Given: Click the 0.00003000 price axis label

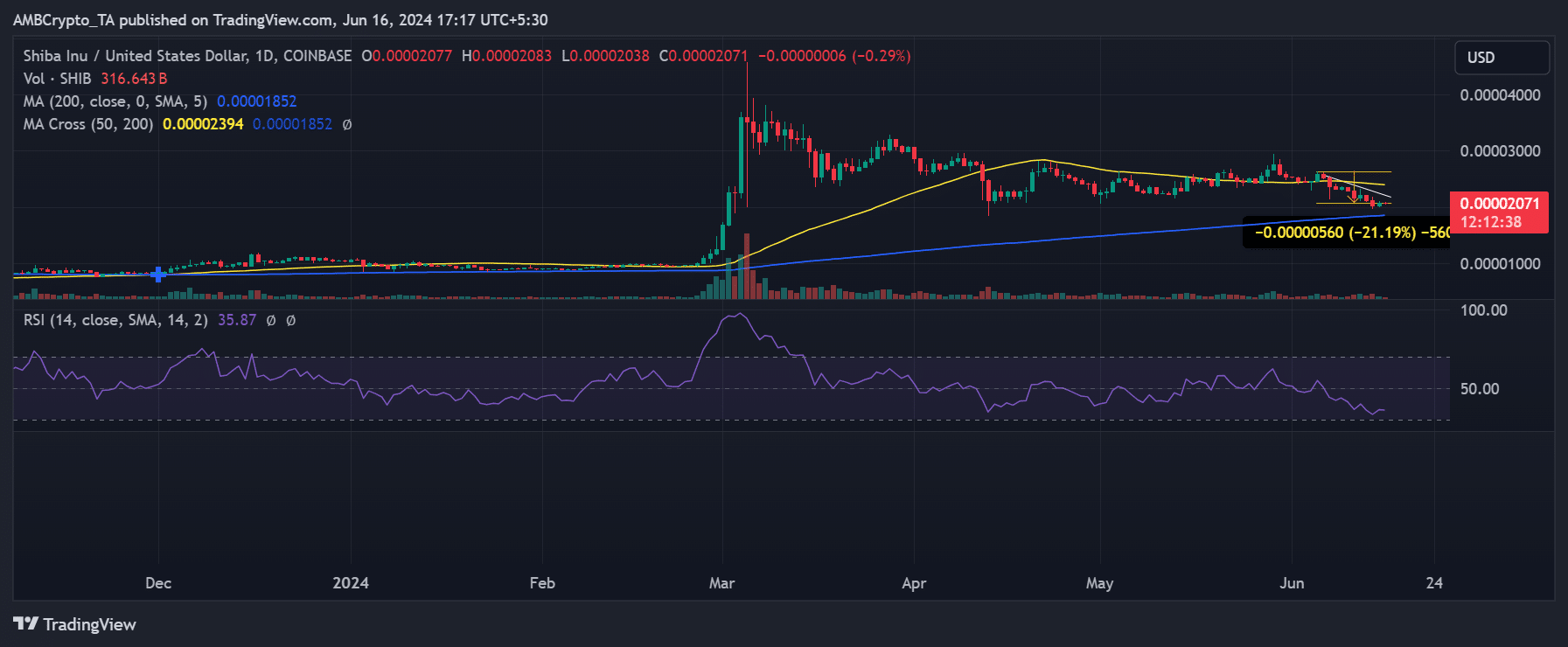Looking at the screenshot, I should (1500, 151).
